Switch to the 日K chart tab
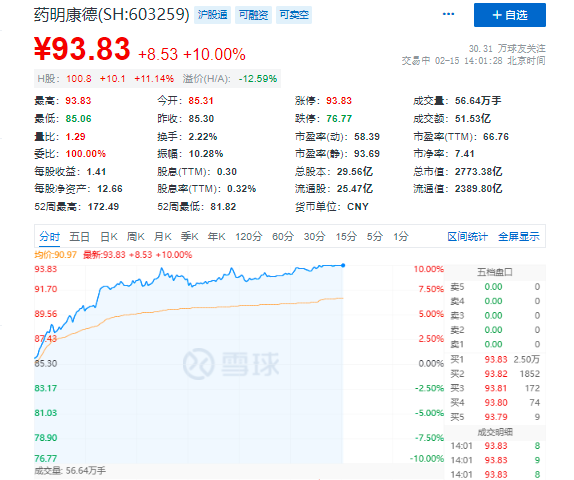This screenshot has width=574, height=480. (x=109, y=237)
